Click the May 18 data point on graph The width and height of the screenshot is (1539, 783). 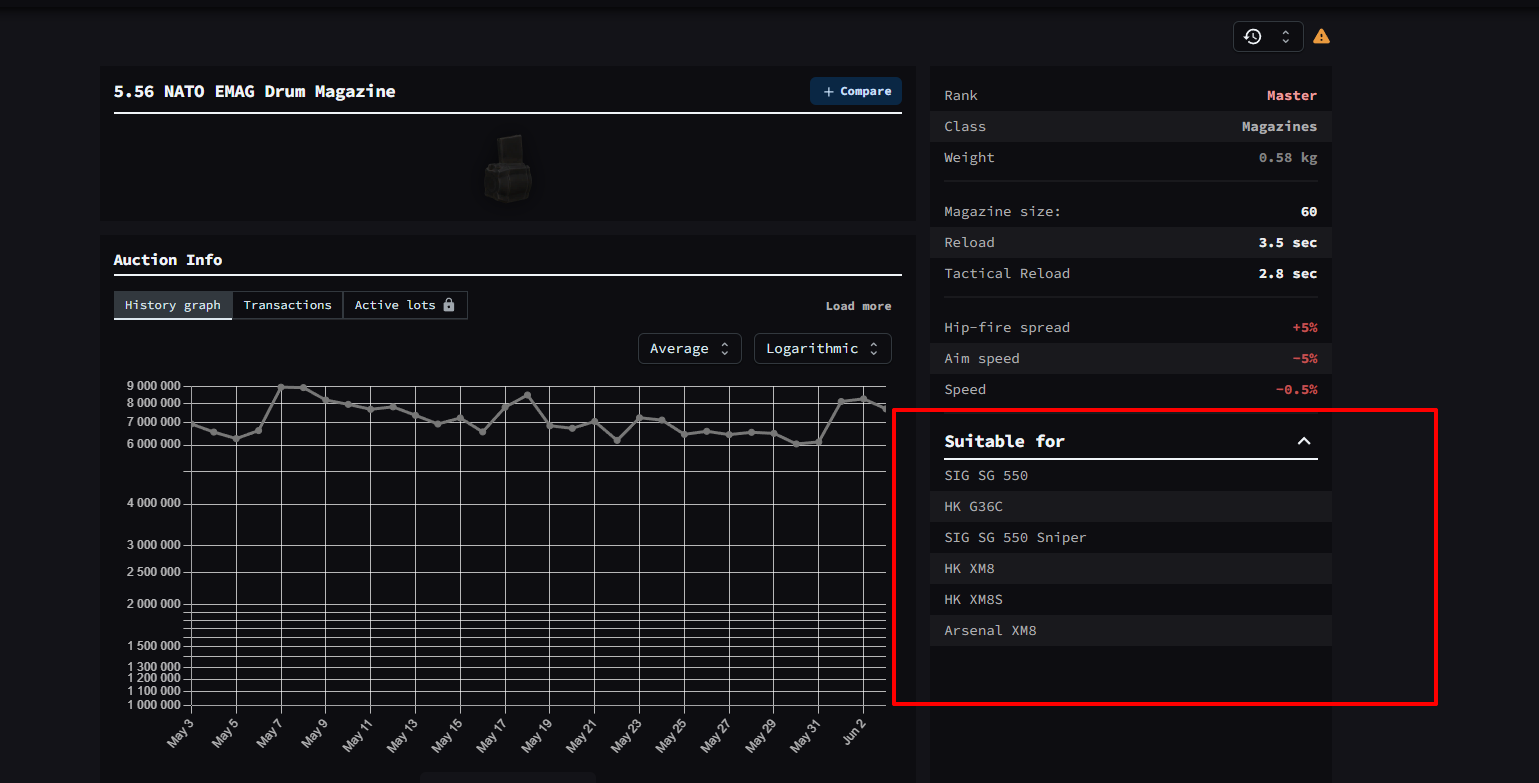pyautogui.click(x=528, y=395)
